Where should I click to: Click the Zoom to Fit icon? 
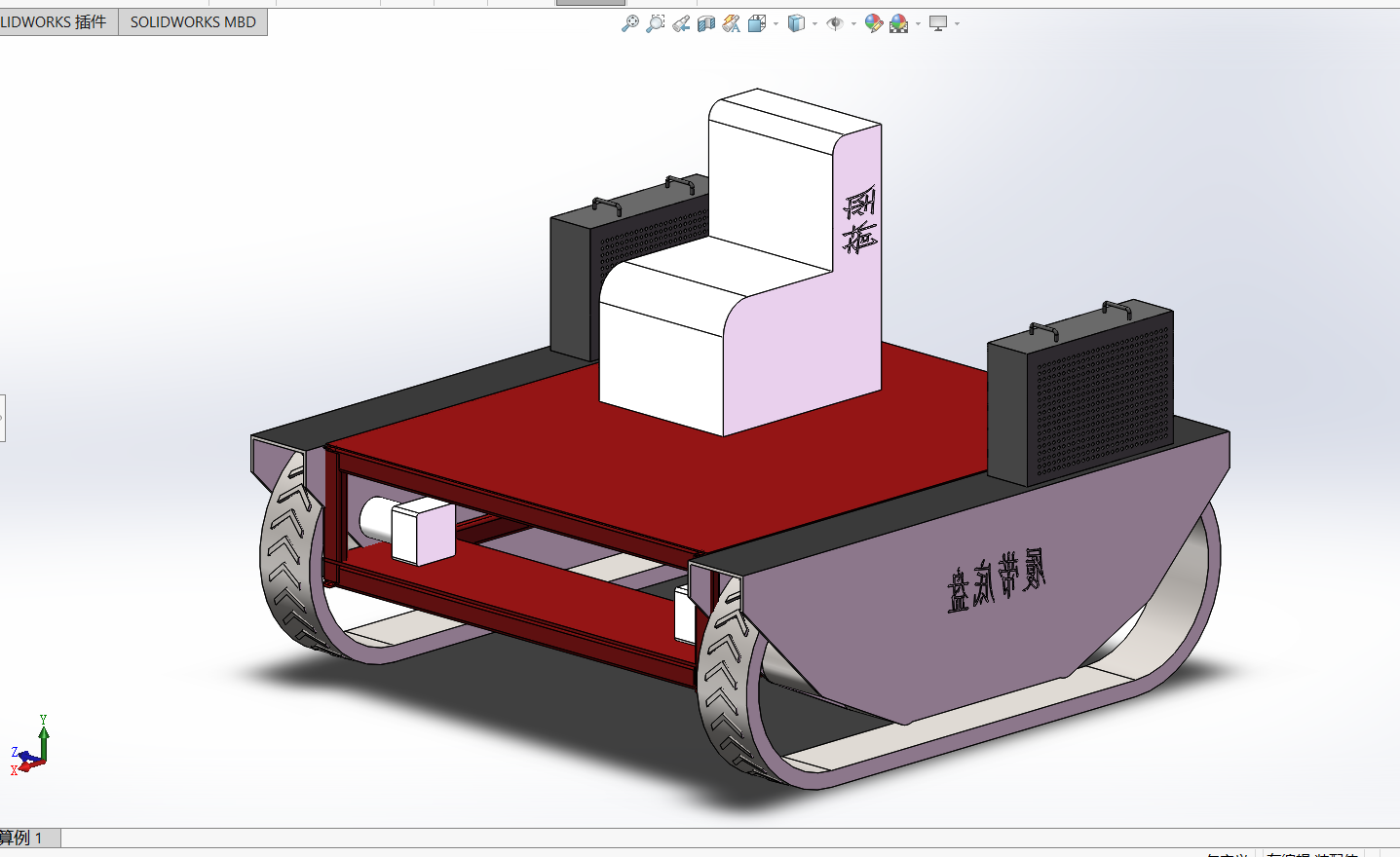(x=630, y=23)
